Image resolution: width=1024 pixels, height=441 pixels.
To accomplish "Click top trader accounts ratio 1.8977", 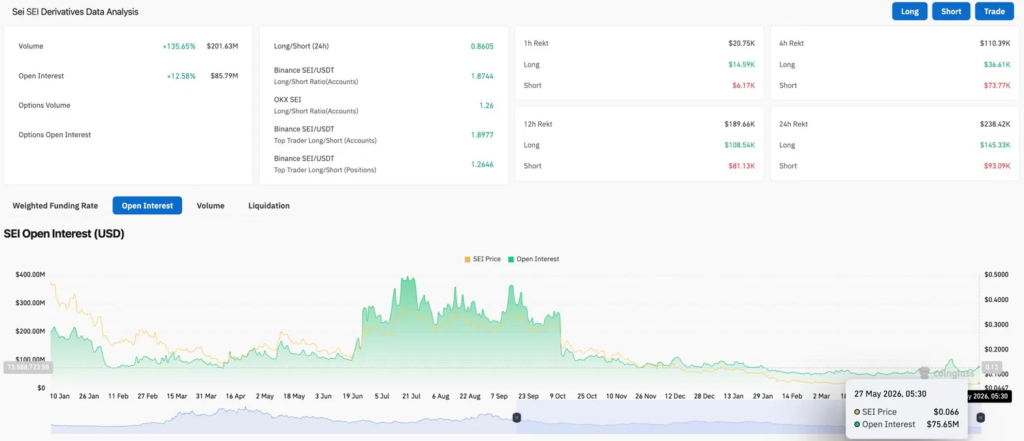I will click(x=482, y=135).
